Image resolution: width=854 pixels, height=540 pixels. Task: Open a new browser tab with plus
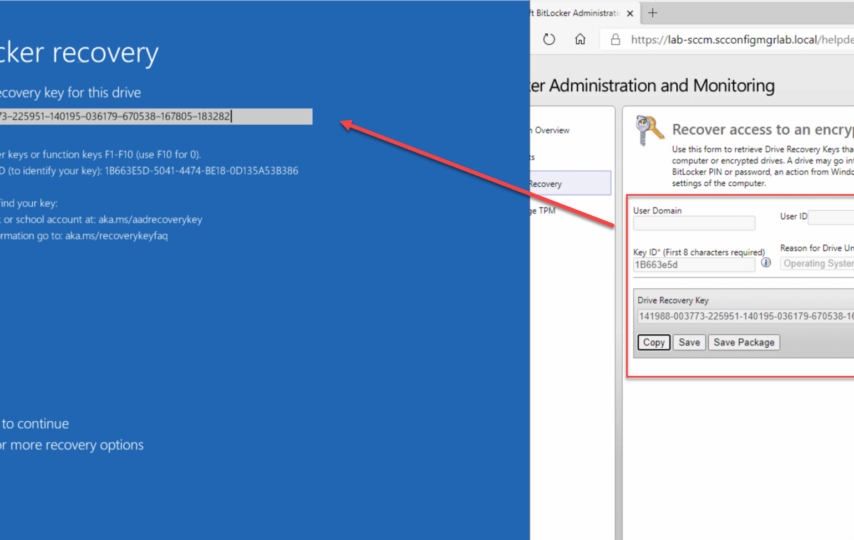click(652, 13)
